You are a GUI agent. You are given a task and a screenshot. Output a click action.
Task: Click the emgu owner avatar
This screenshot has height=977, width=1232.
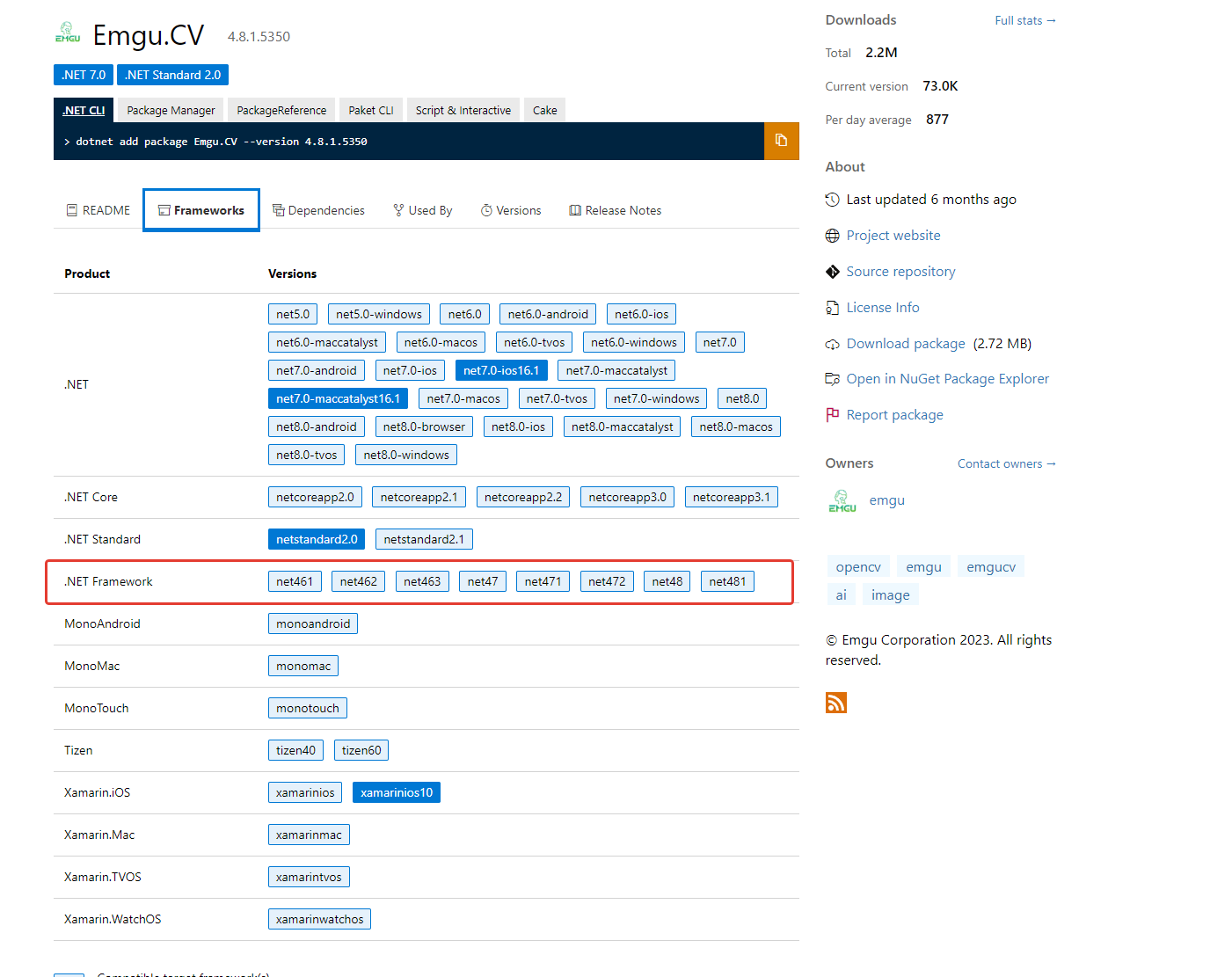pyautogui.click(x=842, y=500)
